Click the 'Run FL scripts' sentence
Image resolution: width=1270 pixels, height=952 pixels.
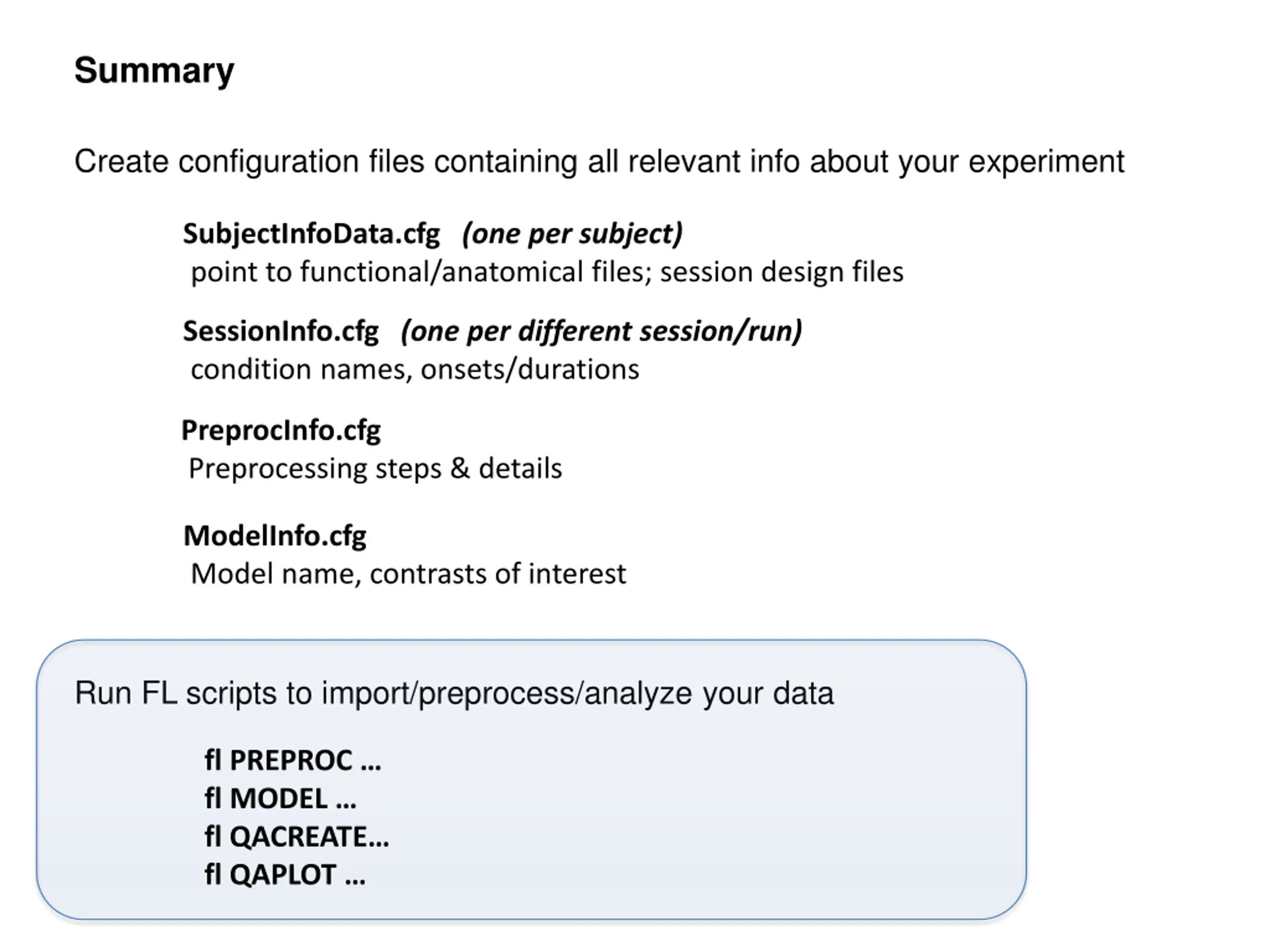click(454, 694)
